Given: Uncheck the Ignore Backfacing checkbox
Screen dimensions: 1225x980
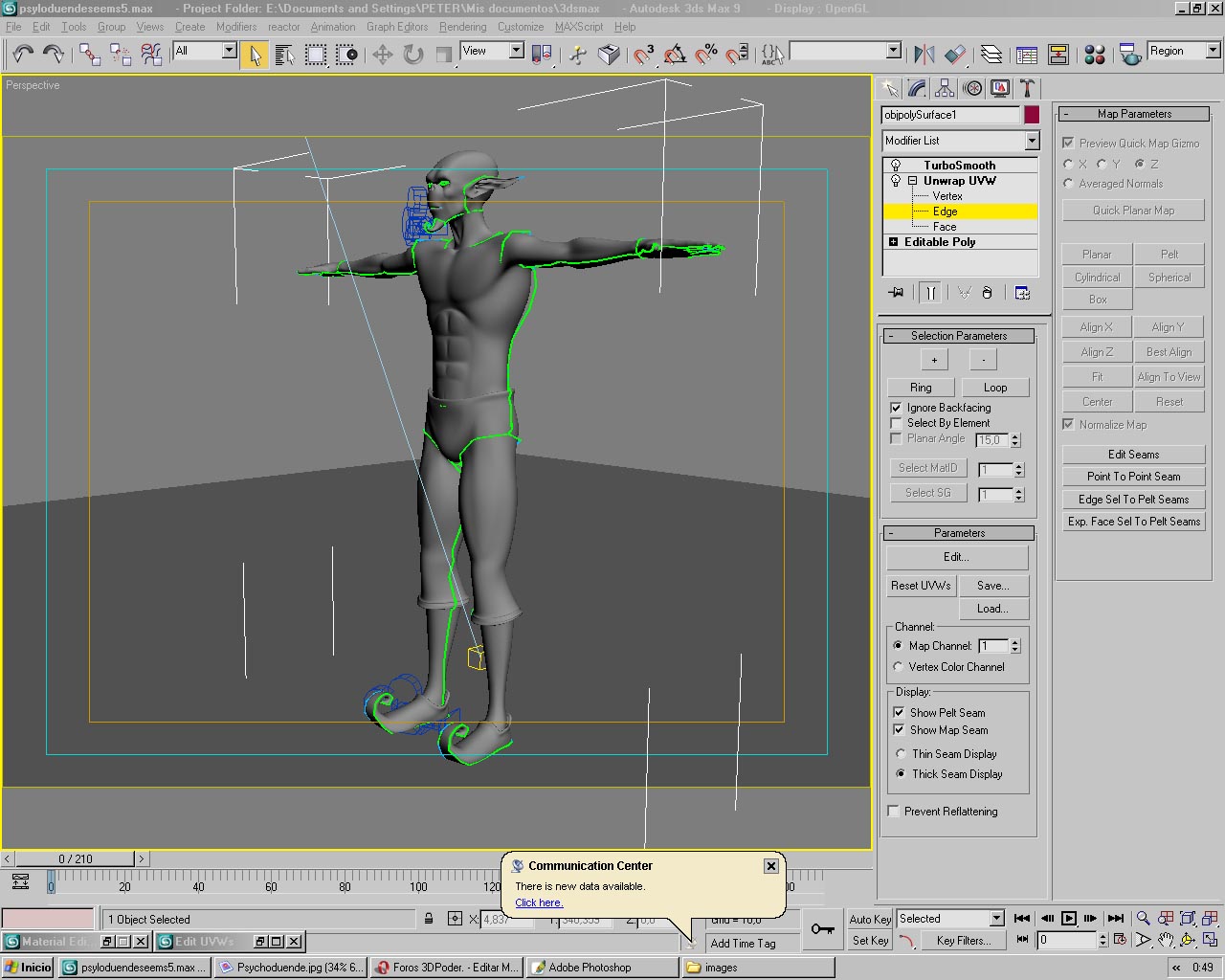Looking at the screenshot, I should pyautogui.click(x=897, y=408).
